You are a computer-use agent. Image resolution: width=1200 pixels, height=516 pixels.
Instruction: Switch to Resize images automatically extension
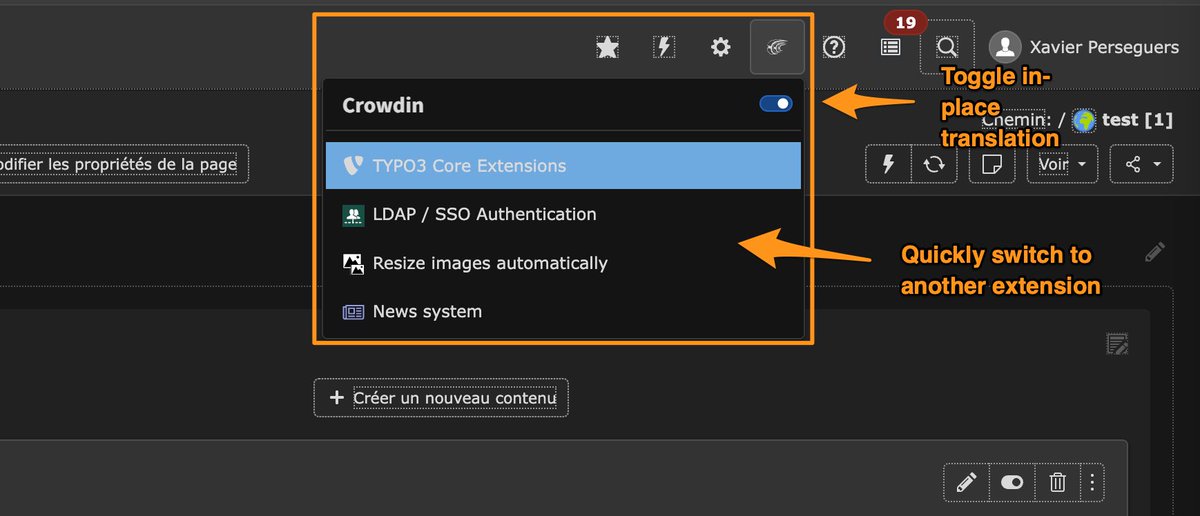point(563,263)
